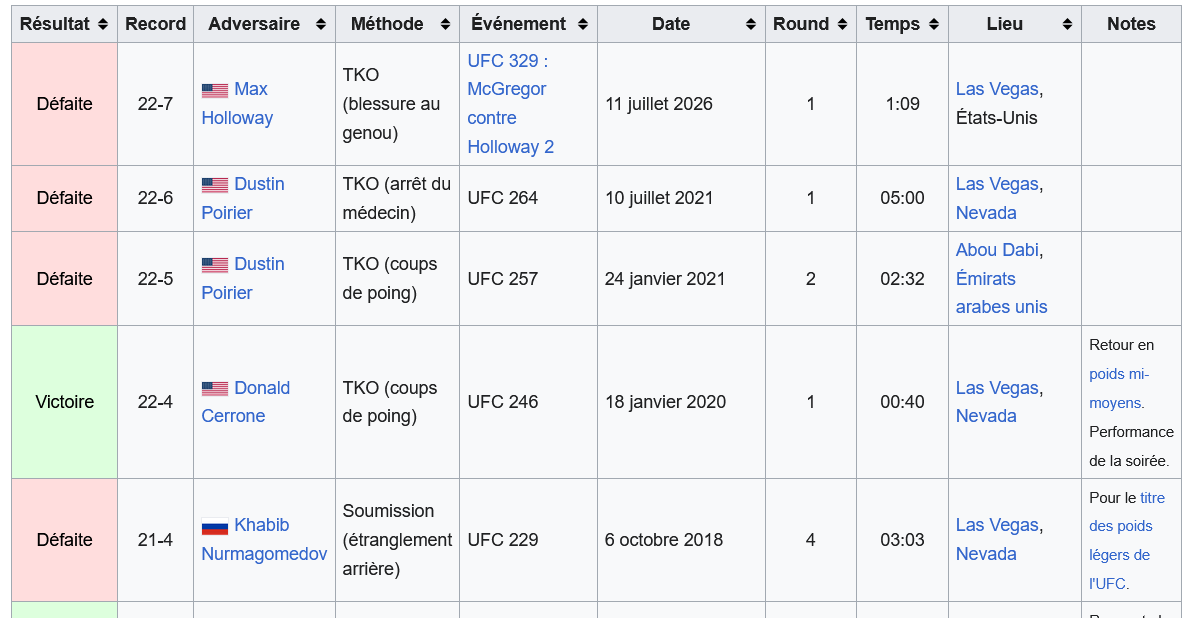Click Russian flag next to Khabib
Image resolution: width=1194 pixels, height=618 pixels.
click(215, 526)
